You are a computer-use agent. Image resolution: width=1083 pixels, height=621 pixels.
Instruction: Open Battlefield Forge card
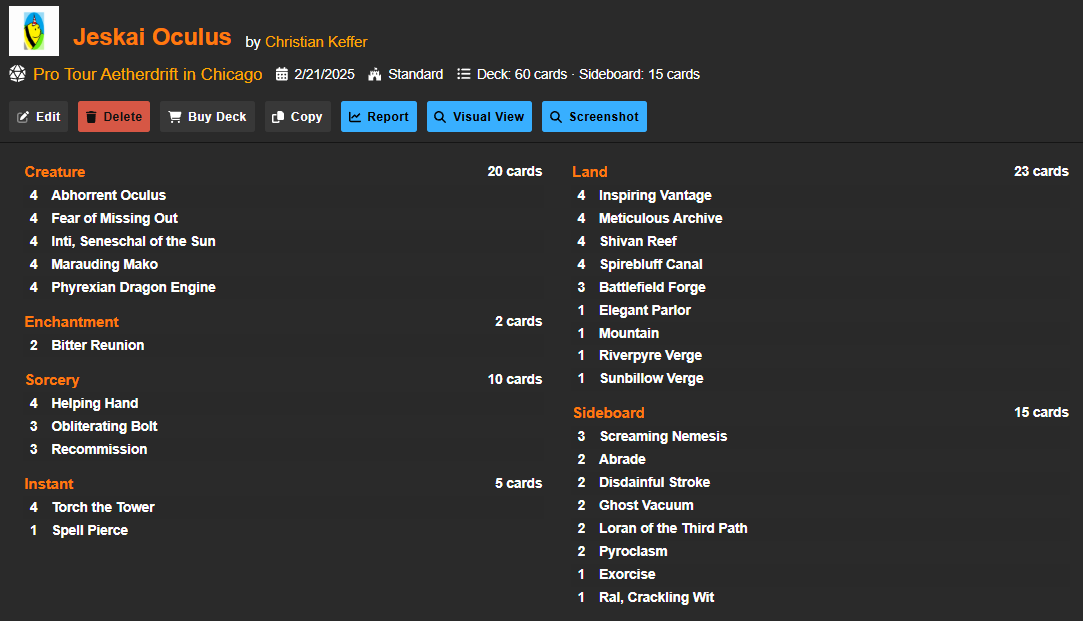click(x=653, y=287)
